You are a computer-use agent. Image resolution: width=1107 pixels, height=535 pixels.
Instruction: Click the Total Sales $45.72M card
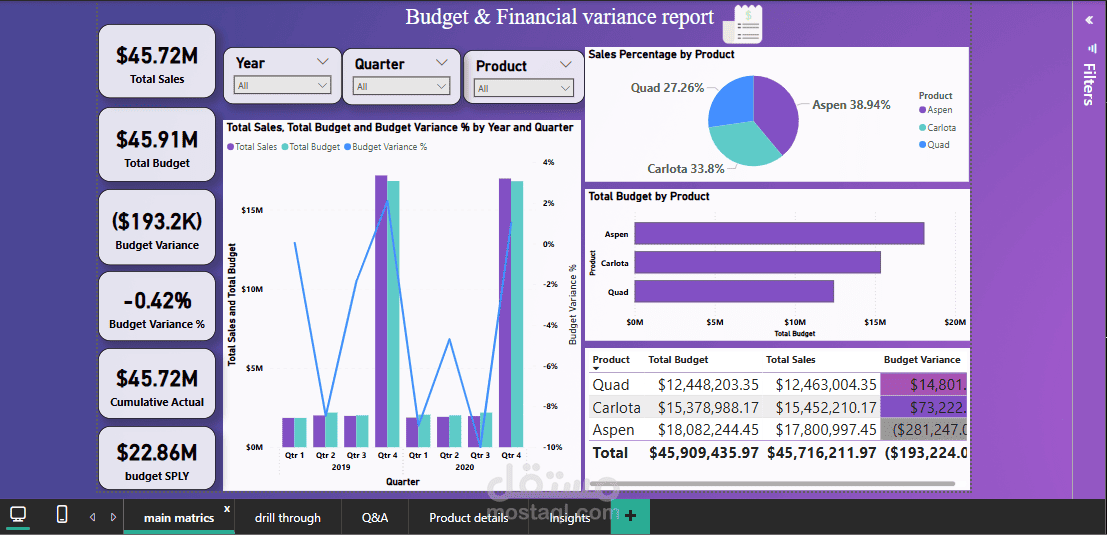tap(157, 61)
